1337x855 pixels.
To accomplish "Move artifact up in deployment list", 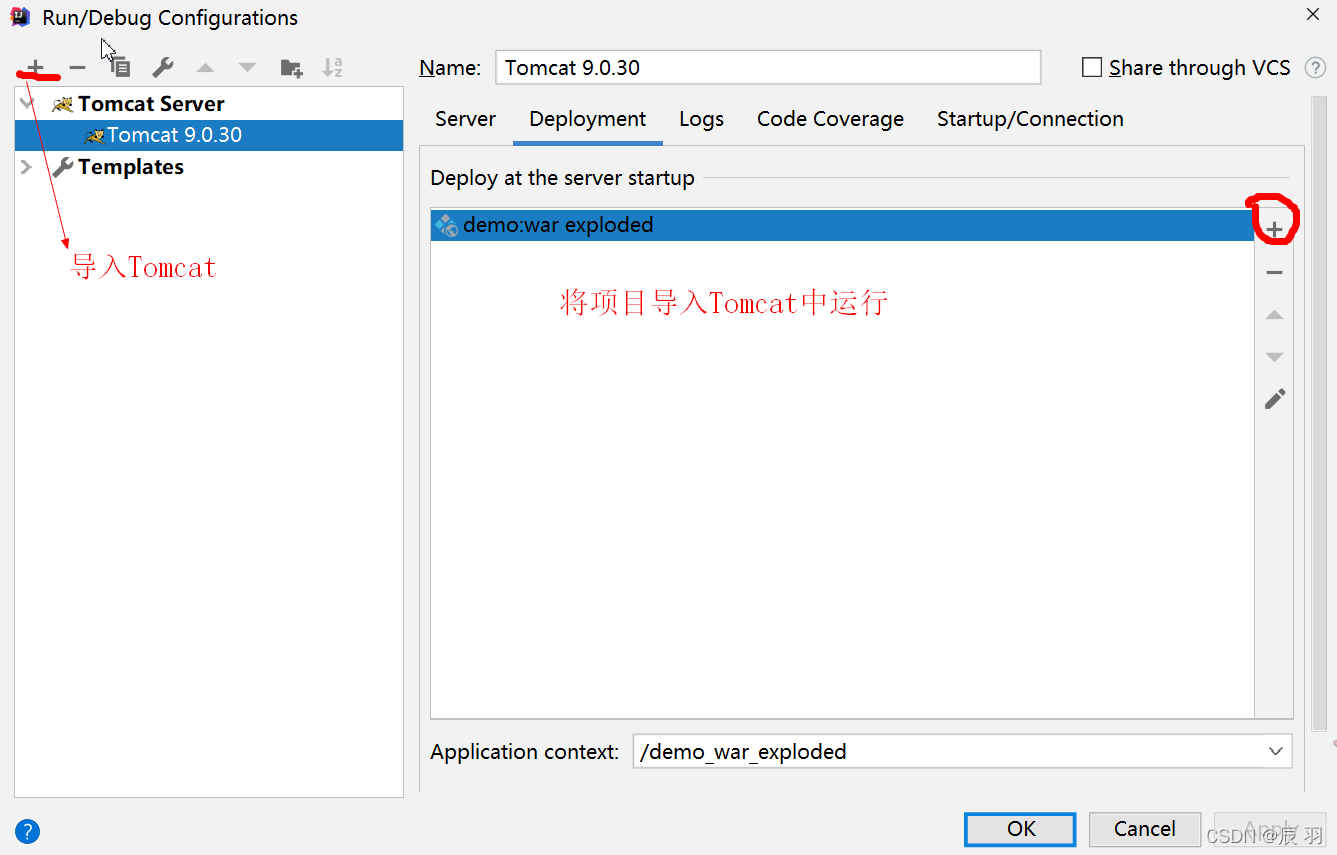I will (x=1274, y=314).
